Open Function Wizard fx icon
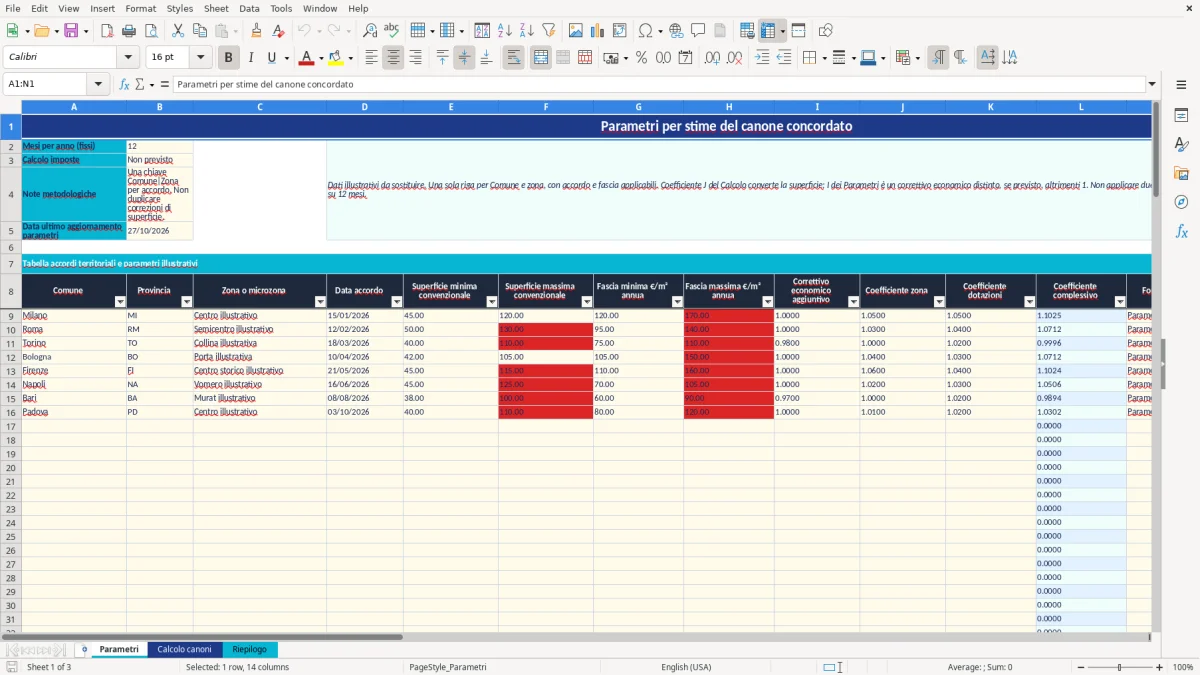Screen dimensions: 1200x675 (x=124, y=85)
